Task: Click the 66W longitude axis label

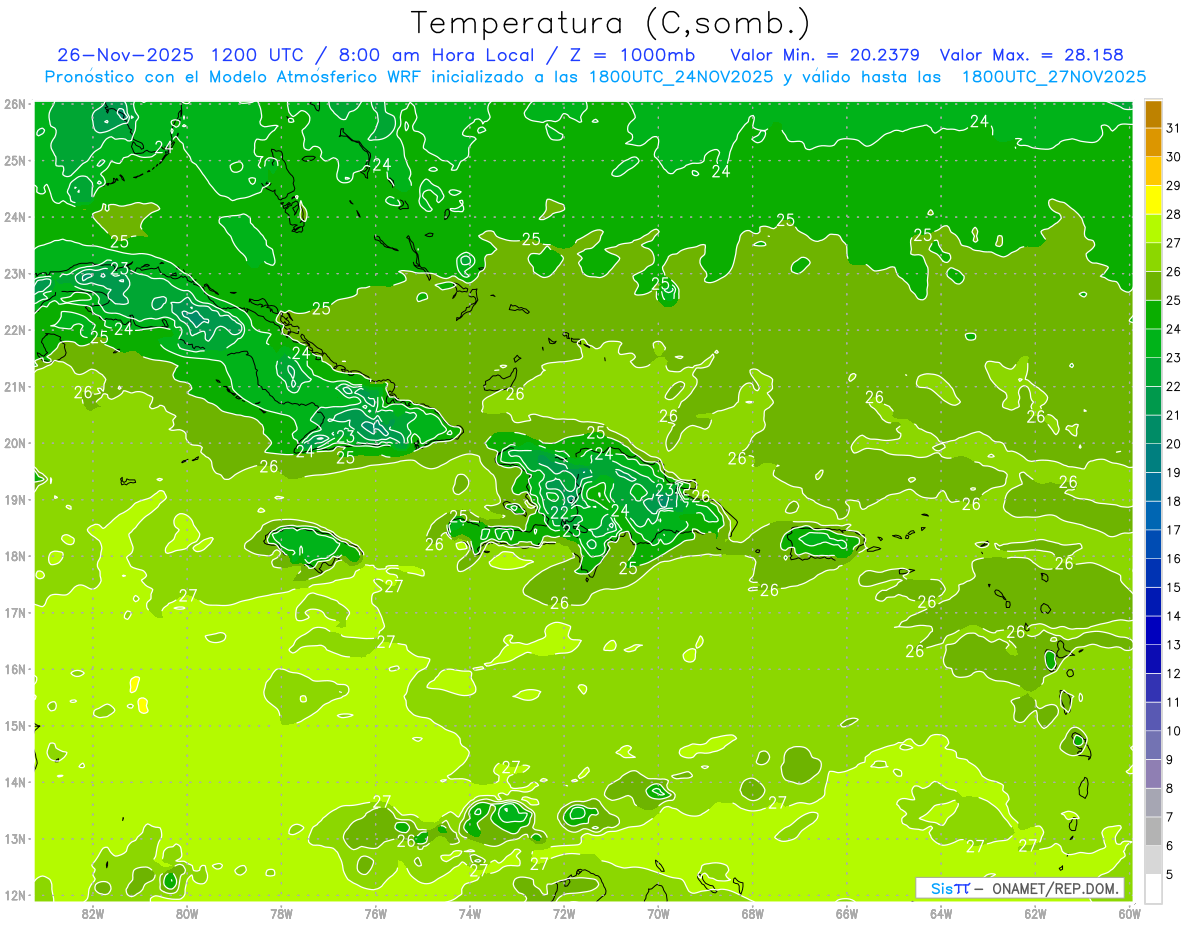Action: pyautogui.click(x=846, y=913)
